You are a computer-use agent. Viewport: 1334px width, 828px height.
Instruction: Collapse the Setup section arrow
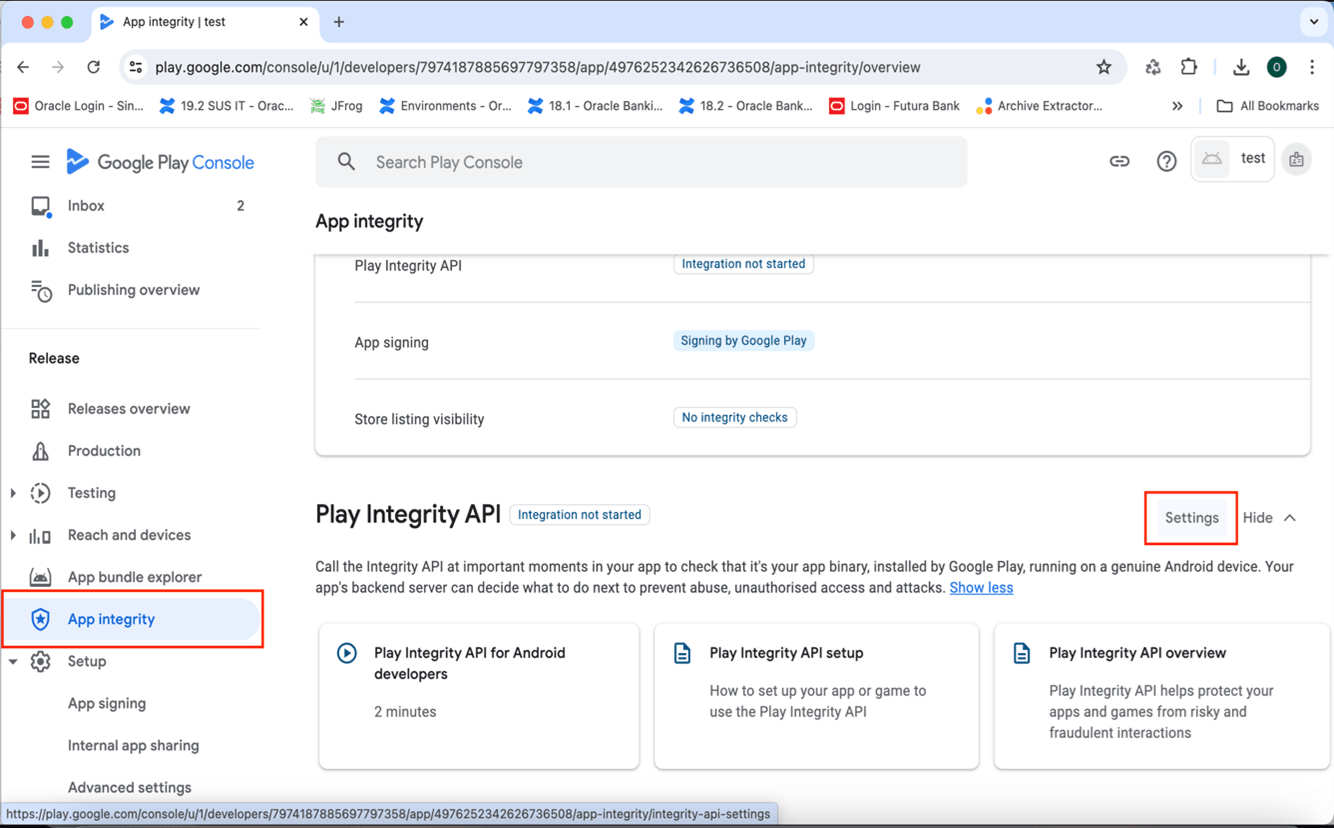pyautogui.click(x=13, y=661)
